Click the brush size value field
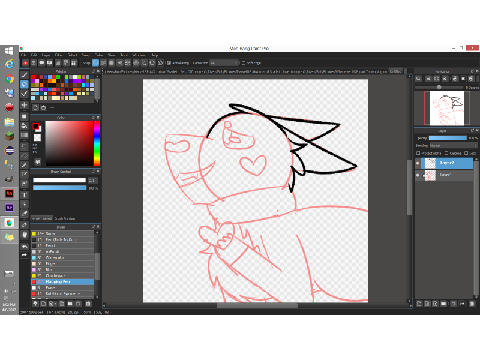 point(93,180)
